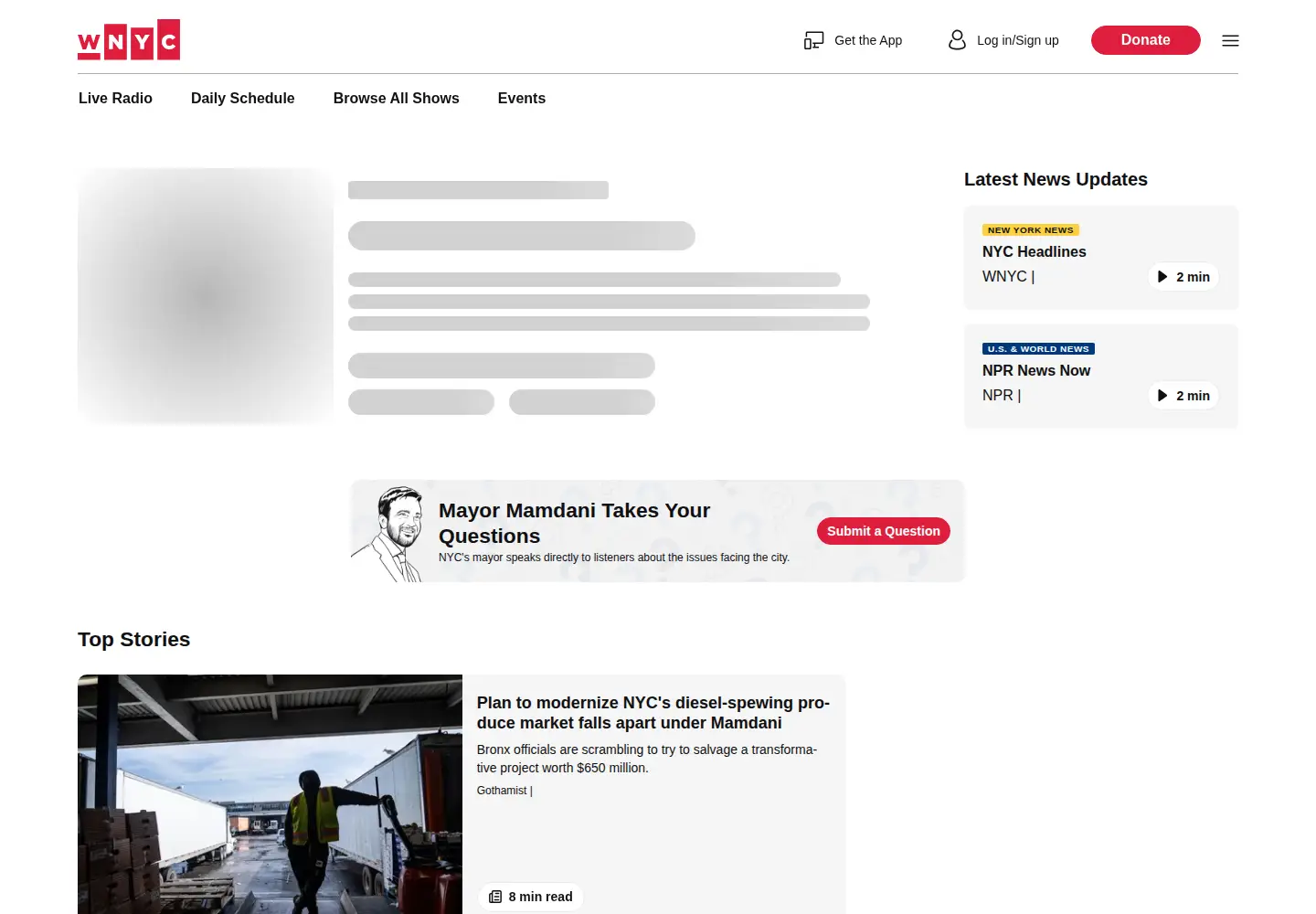Click the WNYC source under NYC Headlines
This screenshot has height=914, width=1316.
point(1004,276)
